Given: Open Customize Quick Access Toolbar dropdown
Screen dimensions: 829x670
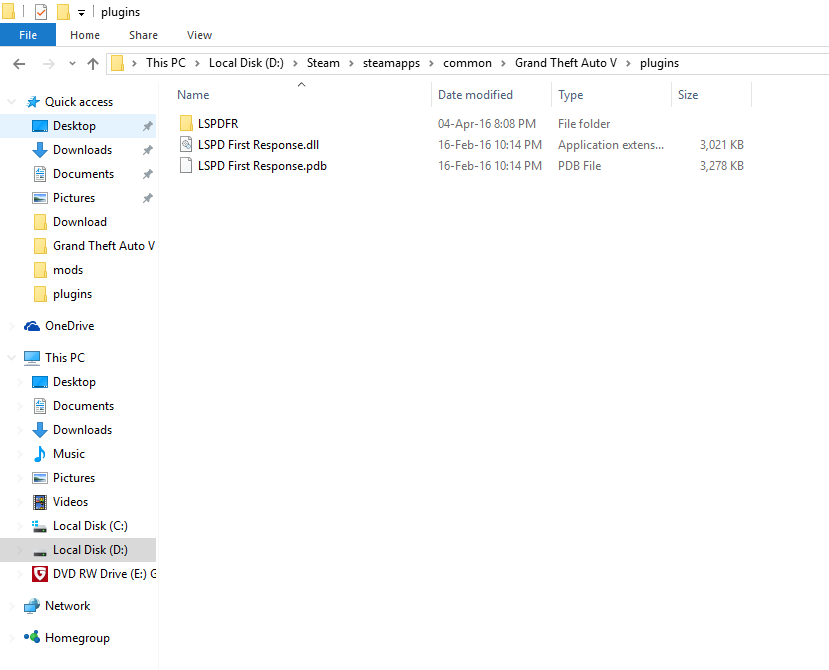Looking at the screenshot, I should (x=81, y=12).
